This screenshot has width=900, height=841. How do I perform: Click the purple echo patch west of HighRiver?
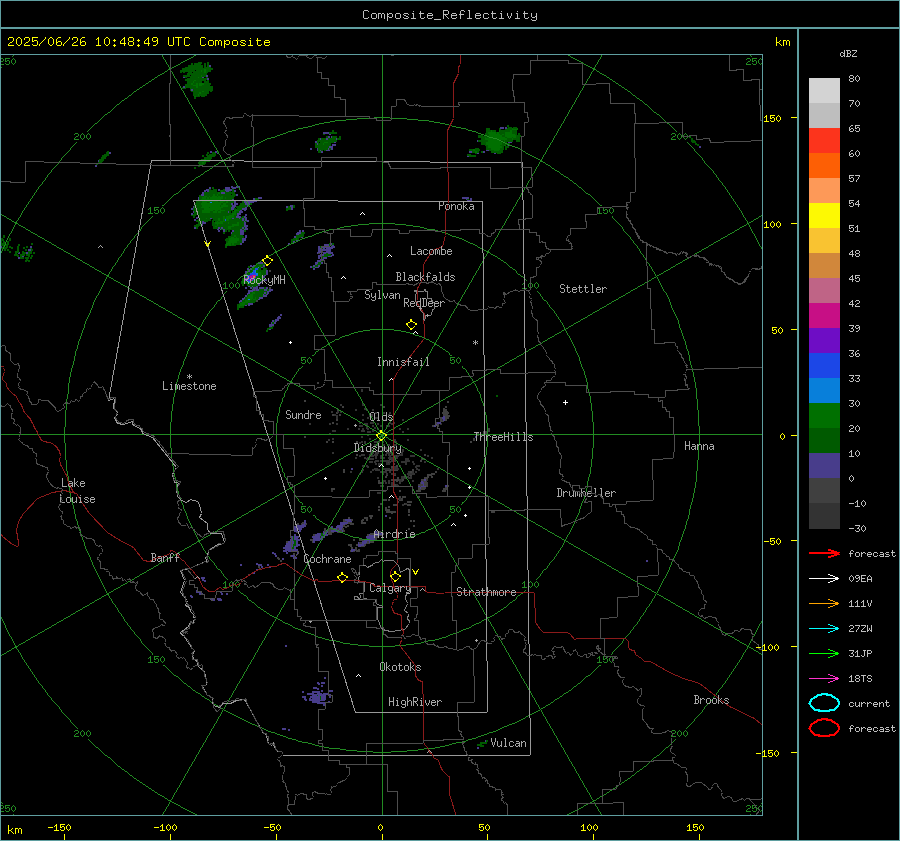pos(318,693)
